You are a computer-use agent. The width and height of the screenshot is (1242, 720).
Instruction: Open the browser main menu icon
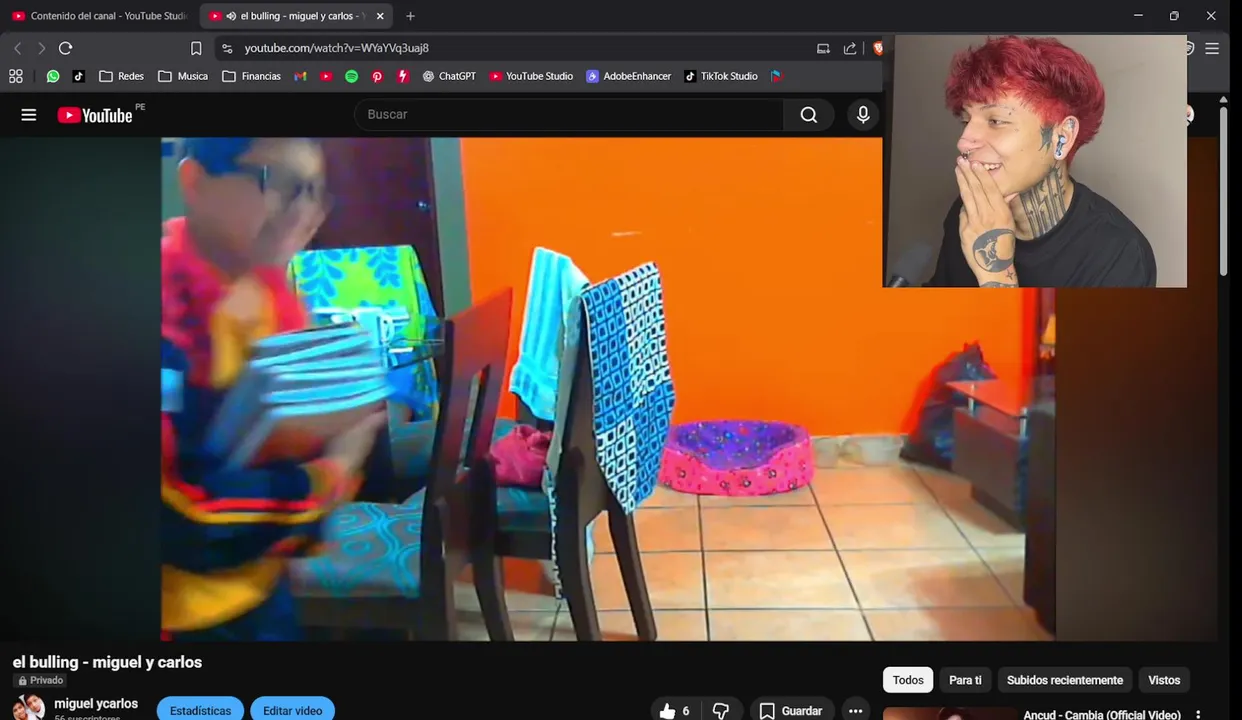point(1212,48)
